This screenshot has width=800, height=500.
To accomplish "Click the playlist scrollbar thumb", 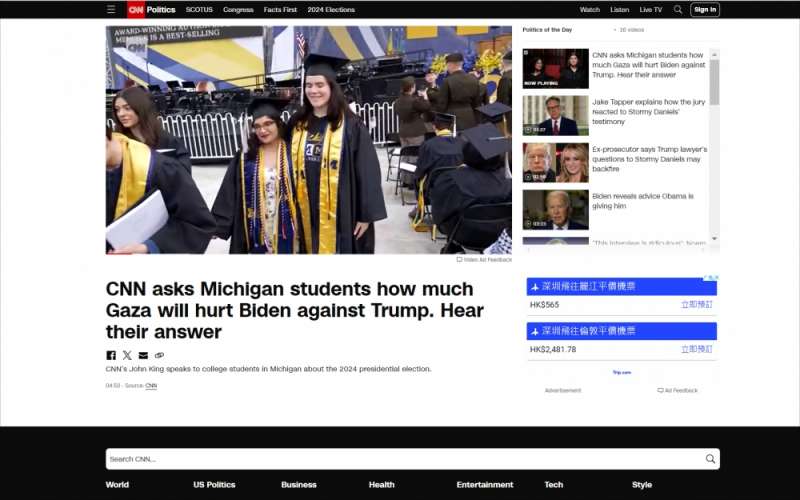I will pyautogui.click(x=714, y=82).
